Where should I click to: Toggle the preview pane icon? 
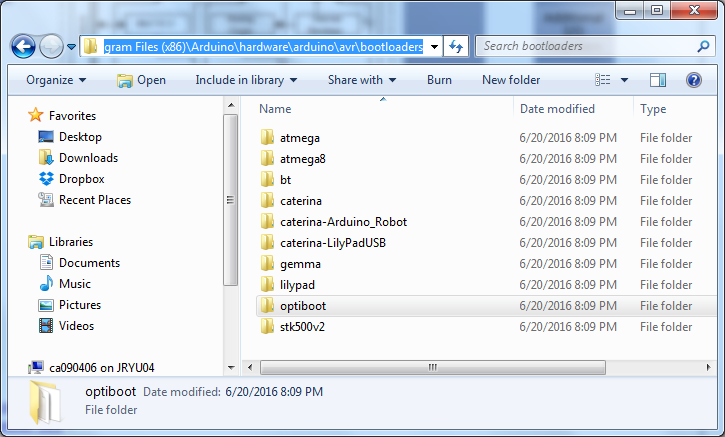point(657,80)
